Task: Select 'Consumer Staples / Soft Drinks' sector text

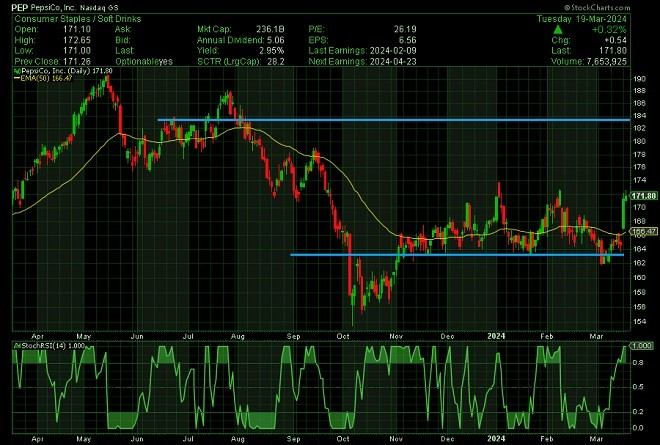Action: [x=78, y=19]
